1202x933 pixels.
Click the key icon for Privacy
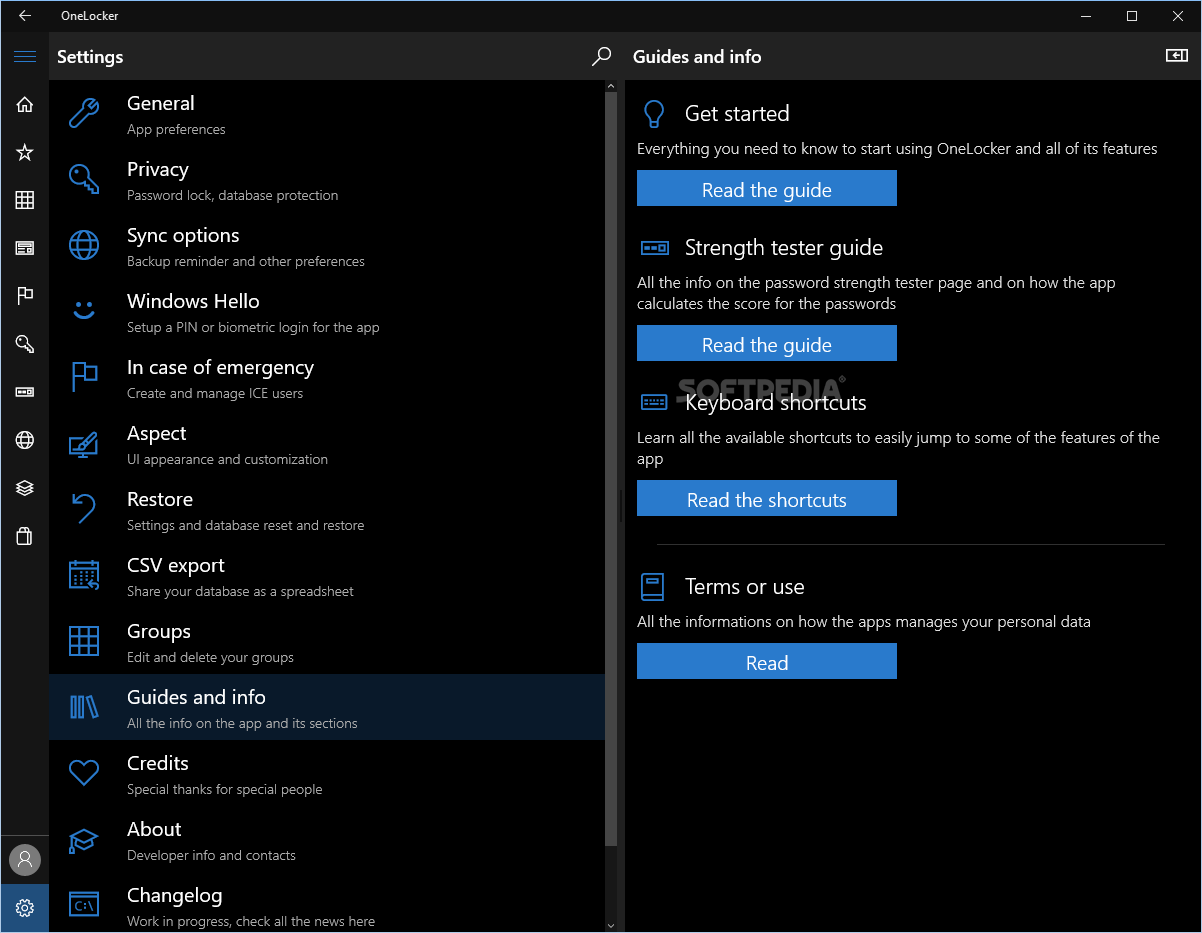pos(84,179)
